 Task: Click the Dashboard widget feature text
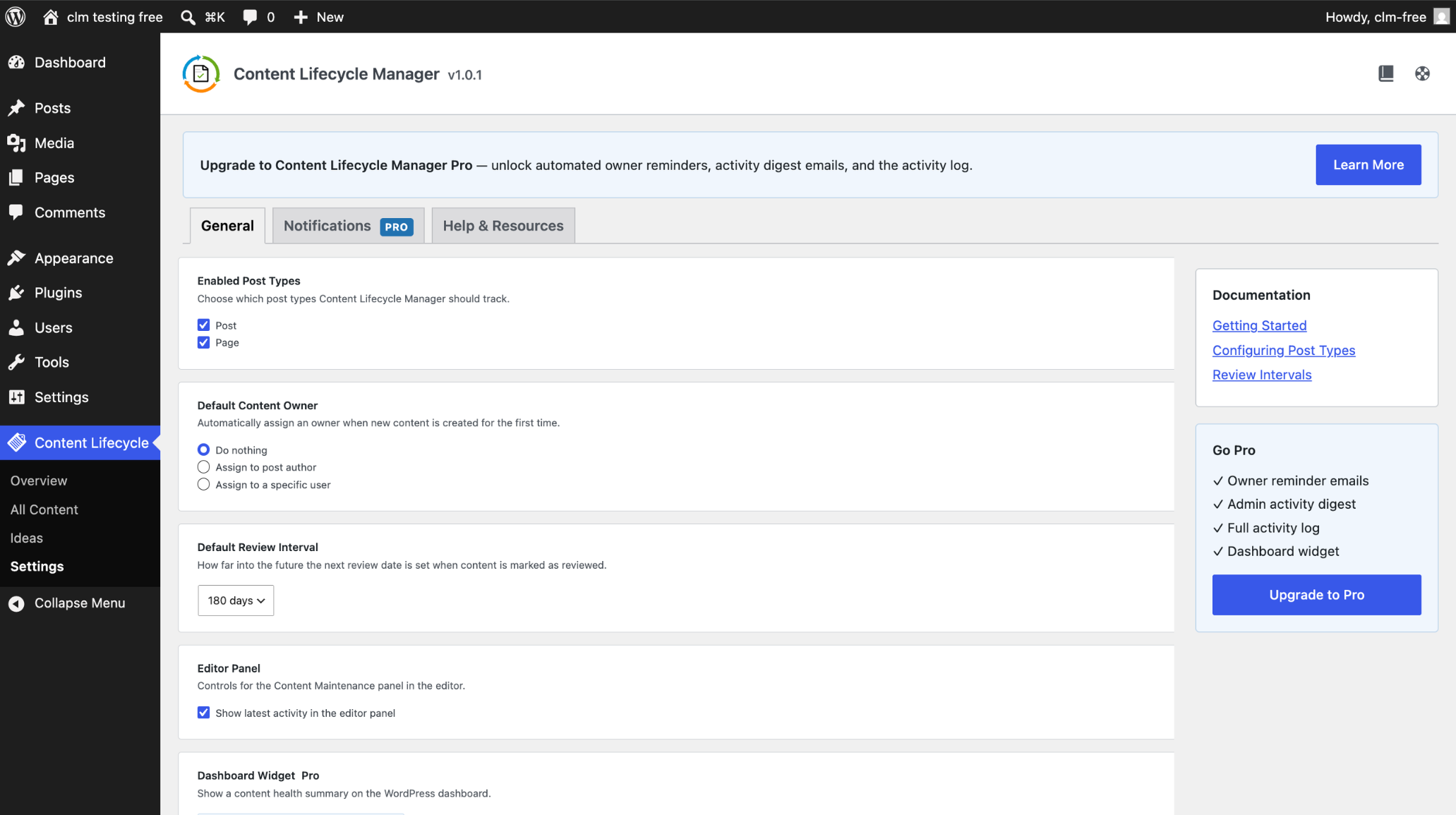pyautogui.click(x=1283, y=551)
